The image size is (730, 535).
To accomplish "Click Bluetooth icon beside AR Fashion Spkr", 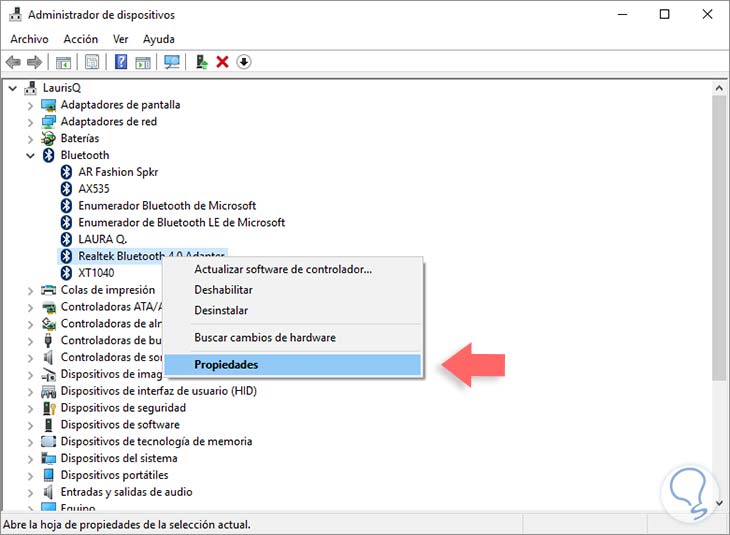I will (67, 172).
